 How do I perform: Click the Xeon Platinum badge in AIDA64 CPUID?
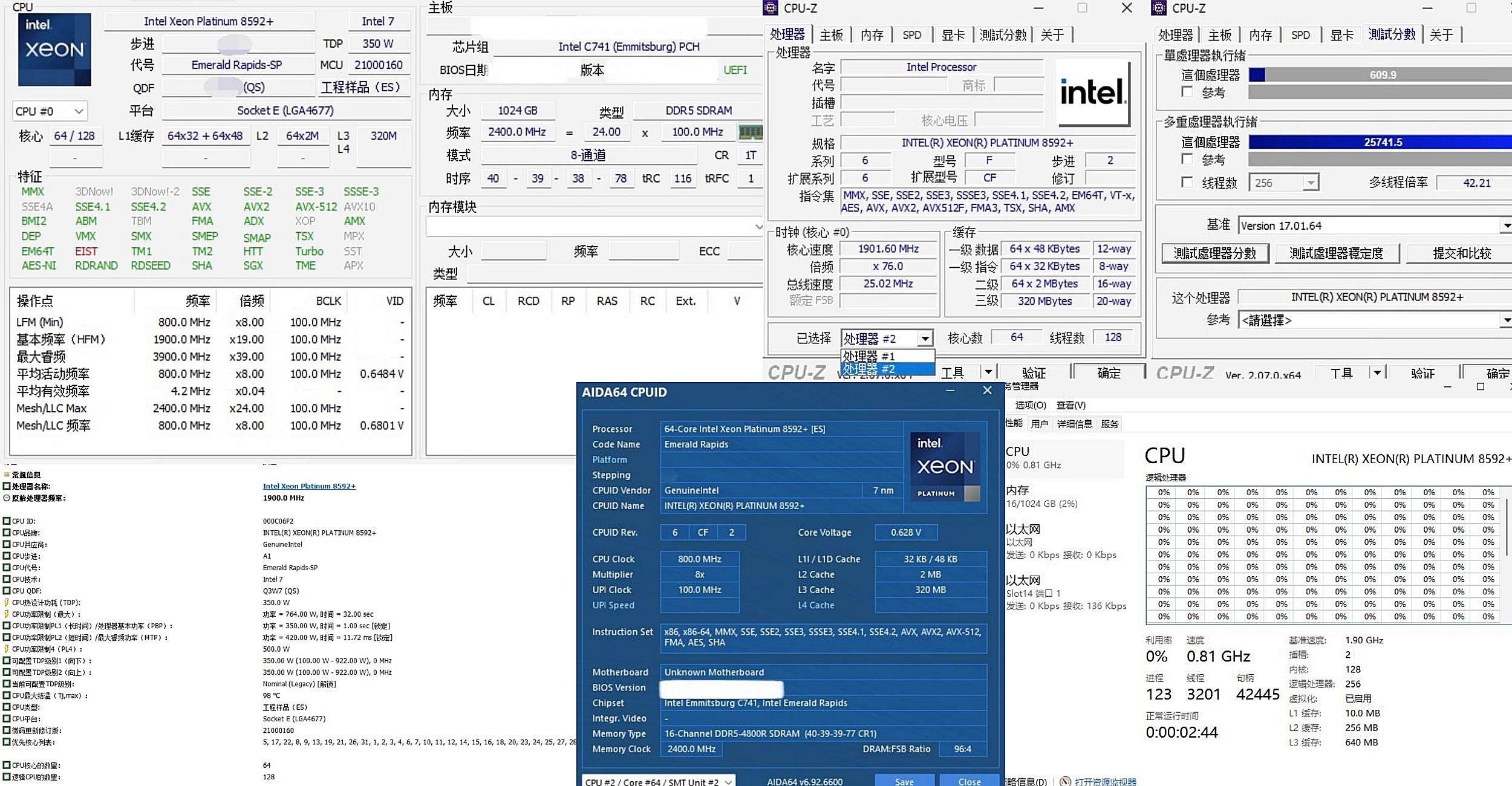tap(945, 466)
